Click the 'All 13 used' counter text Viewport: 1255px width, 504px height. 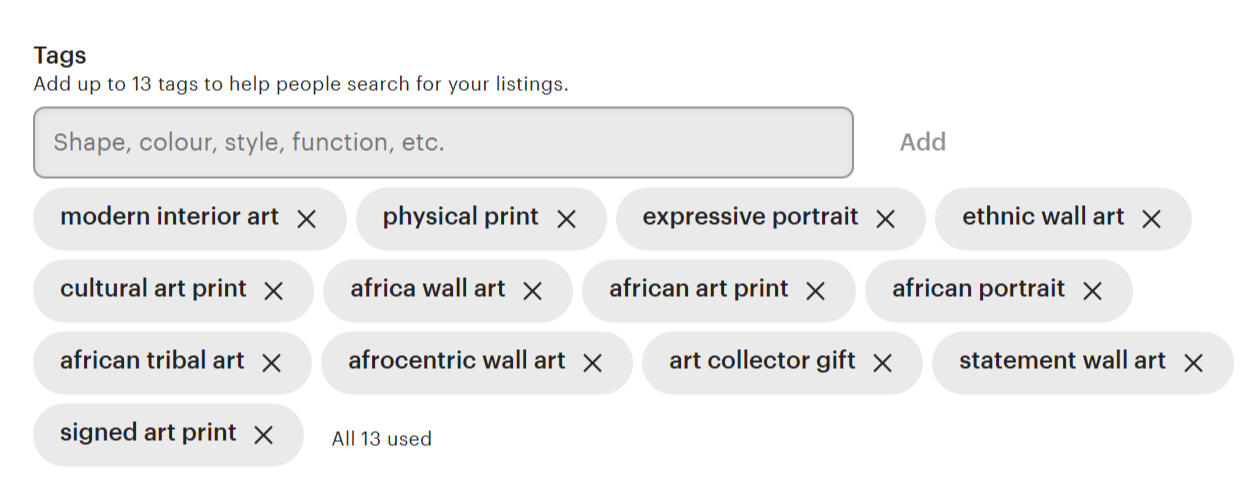coord(382,439)
